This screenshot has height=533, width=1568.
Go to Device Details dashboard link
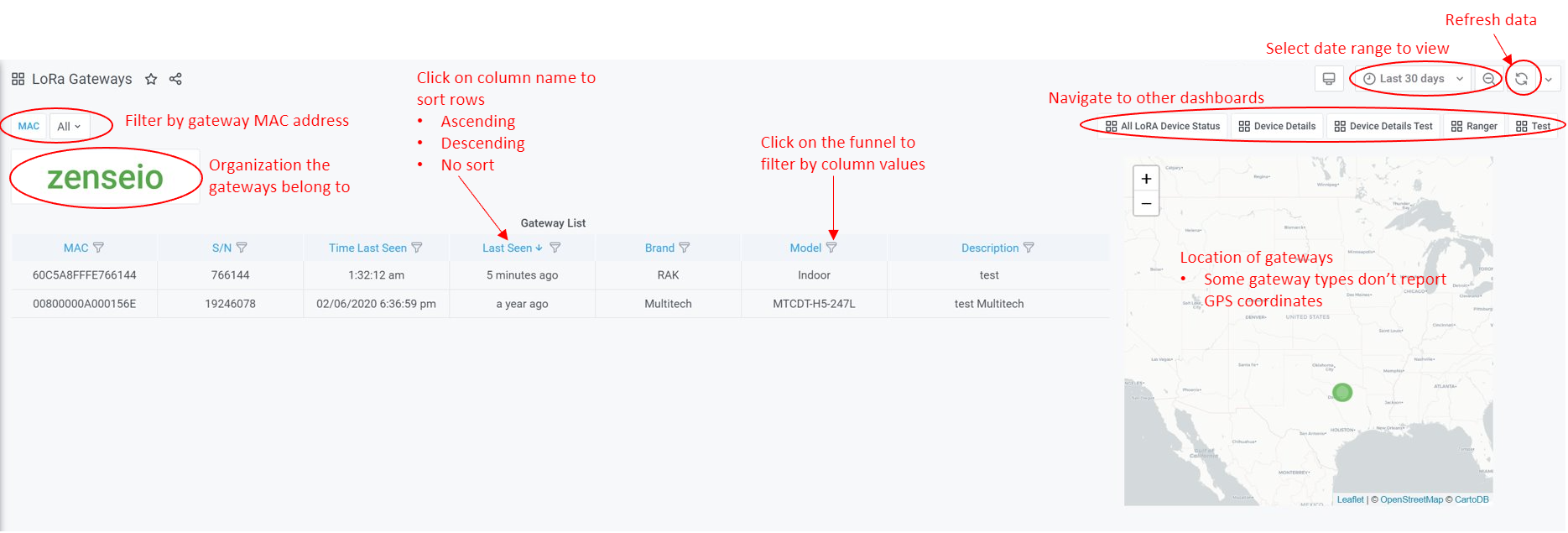point(1277,126)
